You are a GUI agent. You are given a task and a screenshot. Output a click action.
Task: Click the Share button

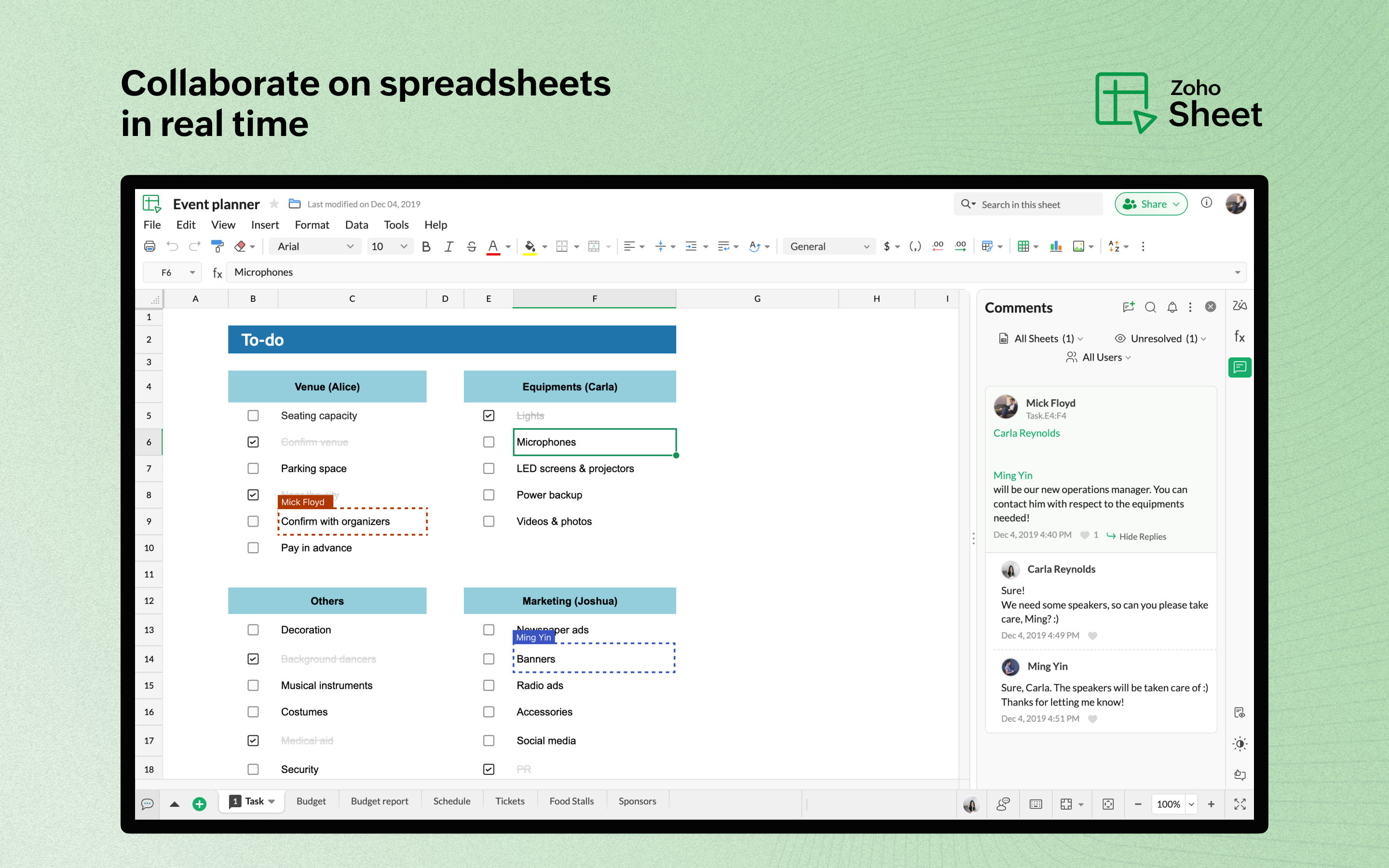point(1151,203)
